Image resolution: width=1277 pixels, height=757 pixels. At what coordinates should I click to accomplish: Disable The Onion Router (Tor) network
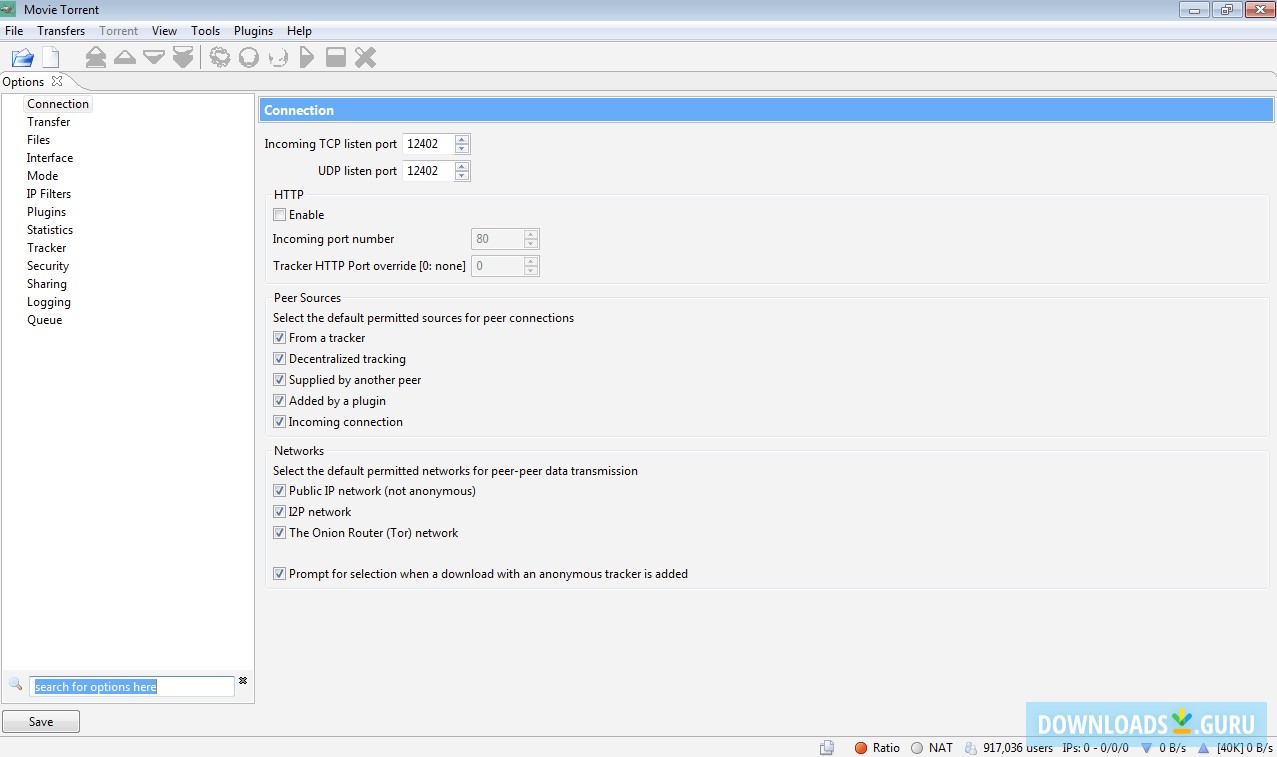[280, 532]
